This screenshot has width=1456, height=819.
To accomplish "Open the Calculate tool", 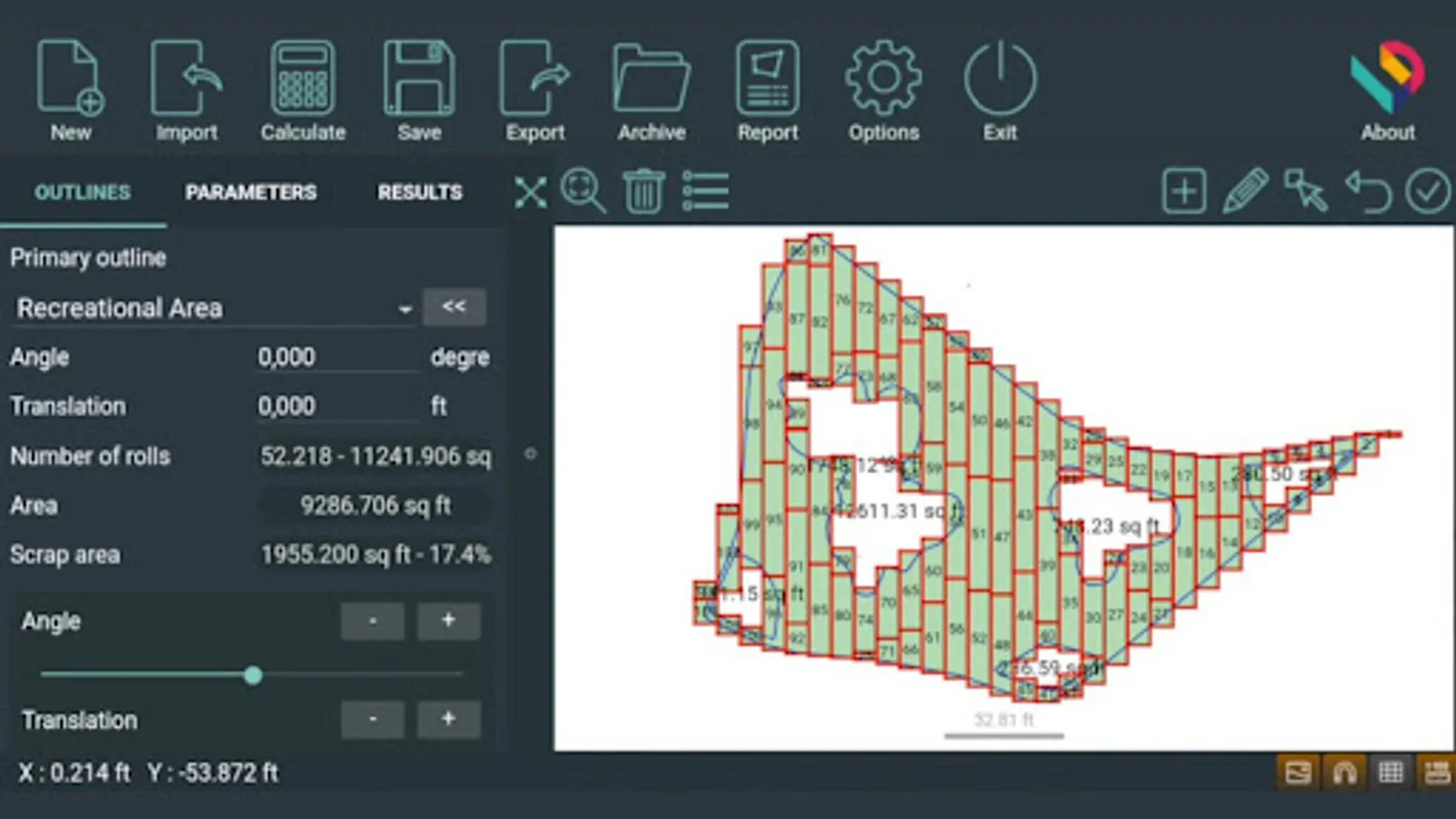I will click(303, 86).
